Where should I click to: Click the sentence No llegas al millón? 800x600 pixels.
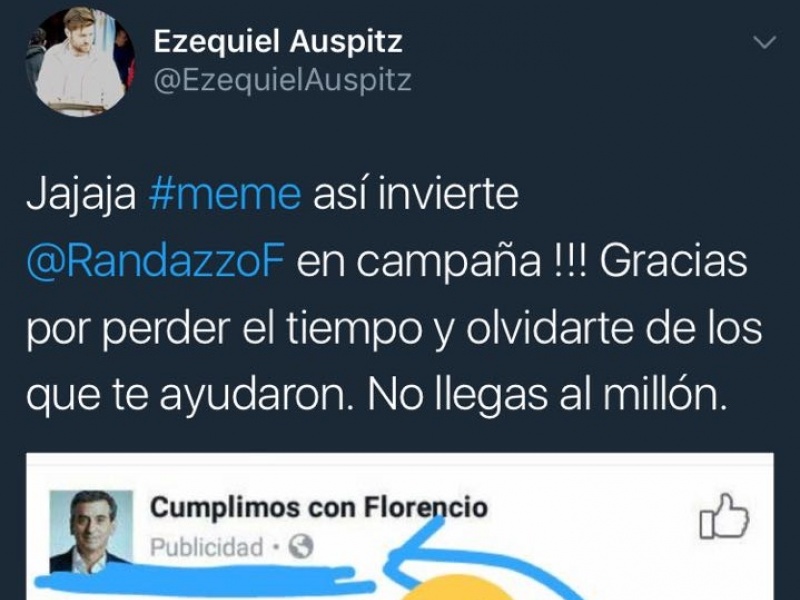(x=546, y=395)
